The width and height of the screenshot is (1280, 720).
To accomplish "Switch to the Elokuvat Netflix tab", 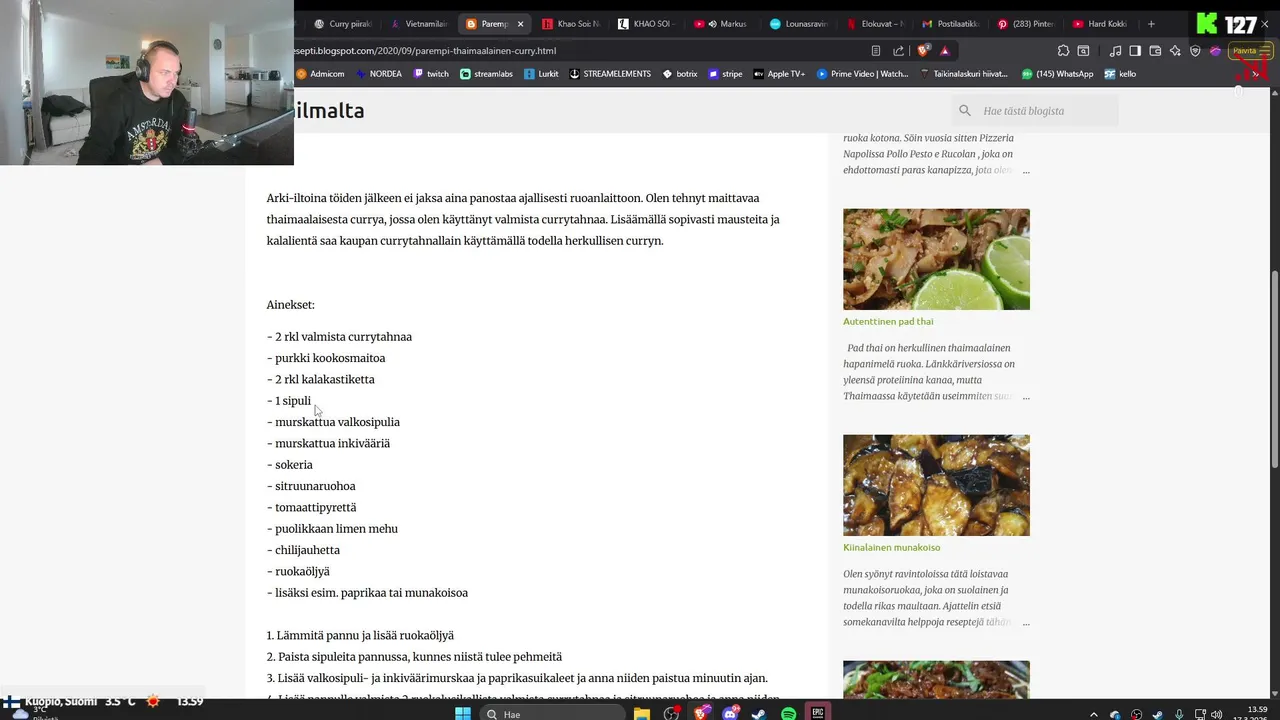I will 874,24.
